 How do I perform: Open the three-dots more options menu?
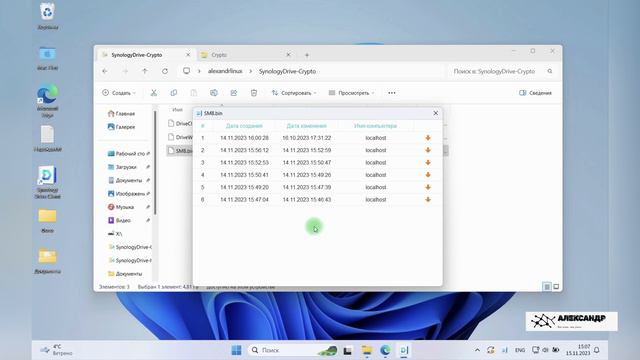(392, 93)
